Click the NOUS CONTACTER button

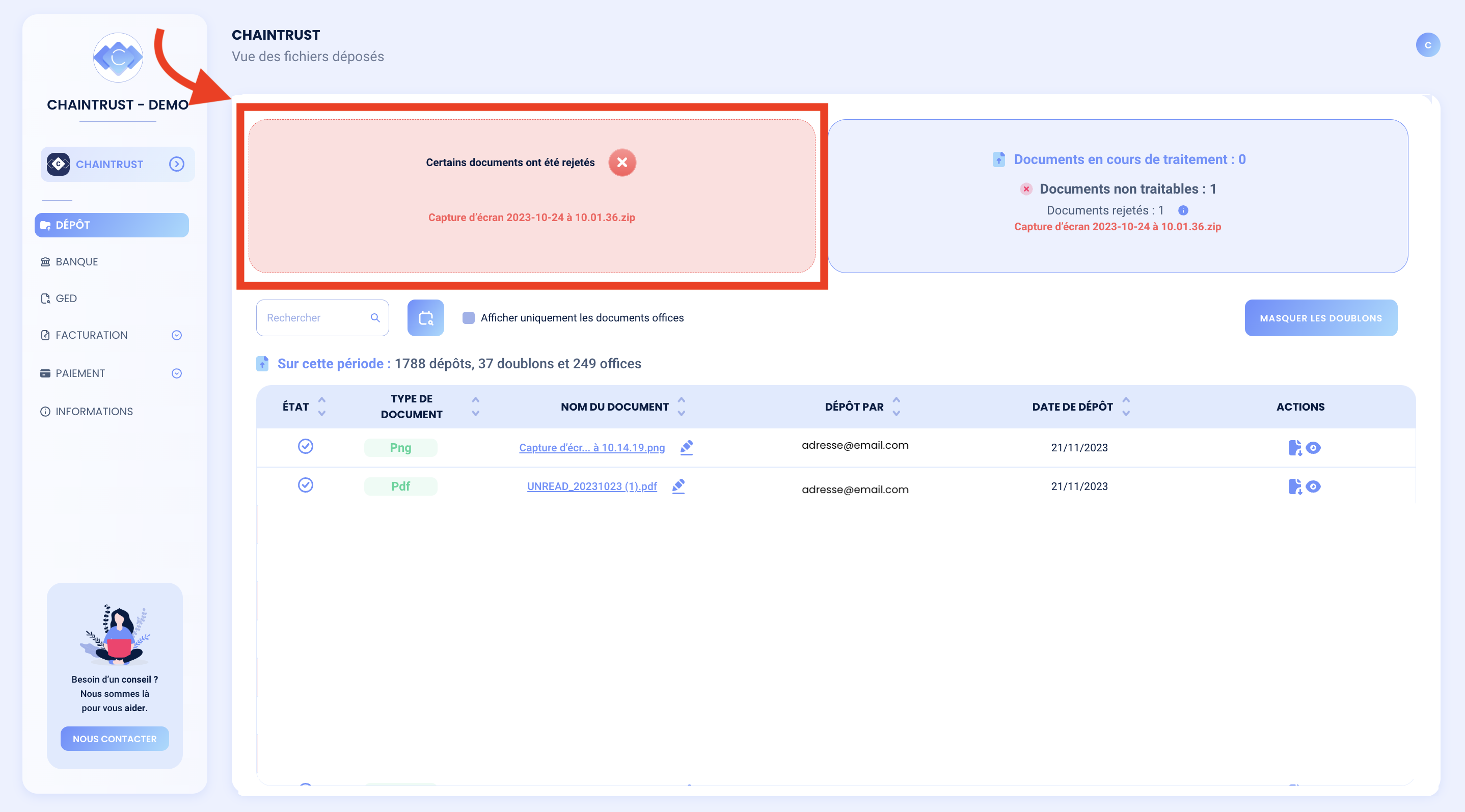115,738
